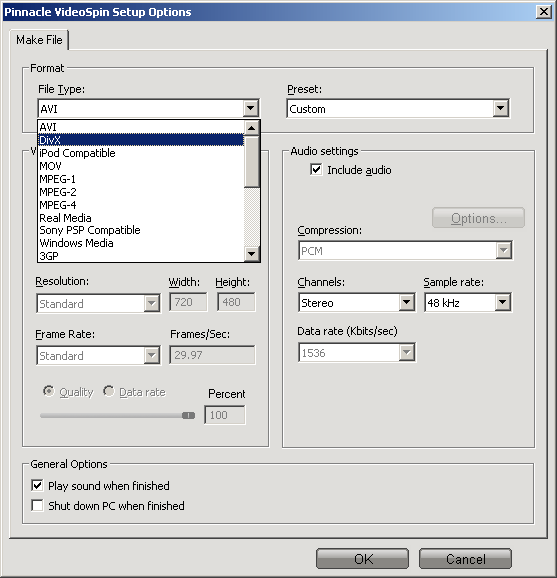The image size is (557, 578).
Task: Click the file type list scrollbar thumb
Action: pyautogui.click(x=252, y=161)
